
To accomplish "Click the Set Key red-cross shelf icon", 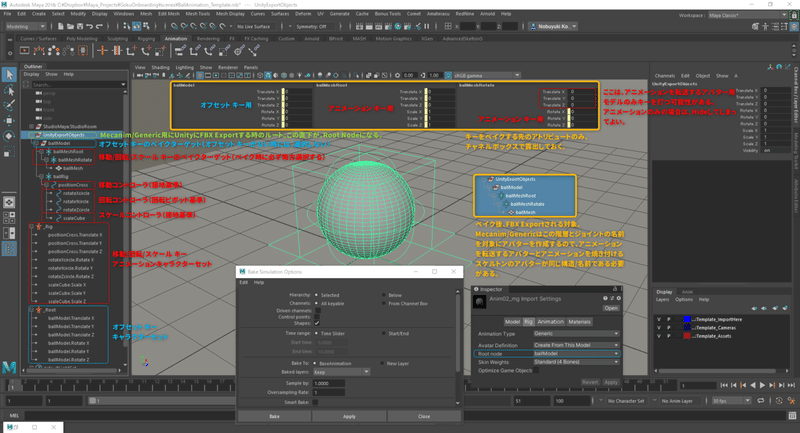I will click(102, 50).
